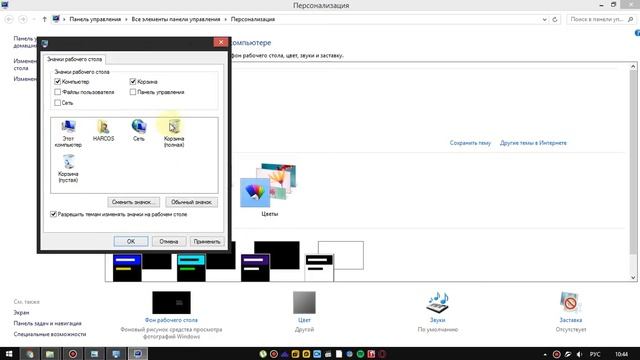640x360 pixels.
Task: Select the Сеть globe icon in icon list
Action: pos(139,130)
